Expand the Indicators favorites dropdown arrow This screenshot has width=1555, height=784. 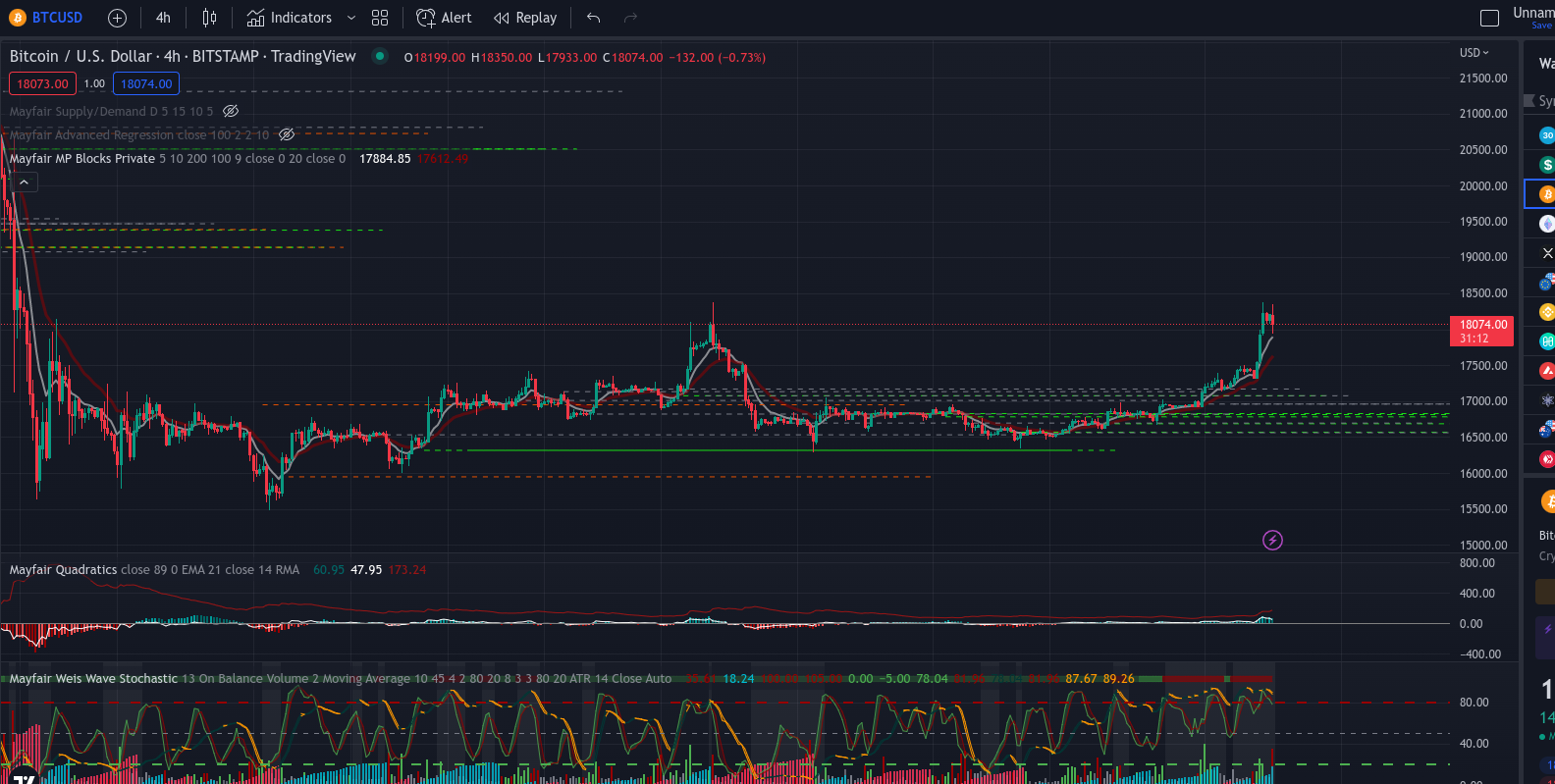pos(351,18)
